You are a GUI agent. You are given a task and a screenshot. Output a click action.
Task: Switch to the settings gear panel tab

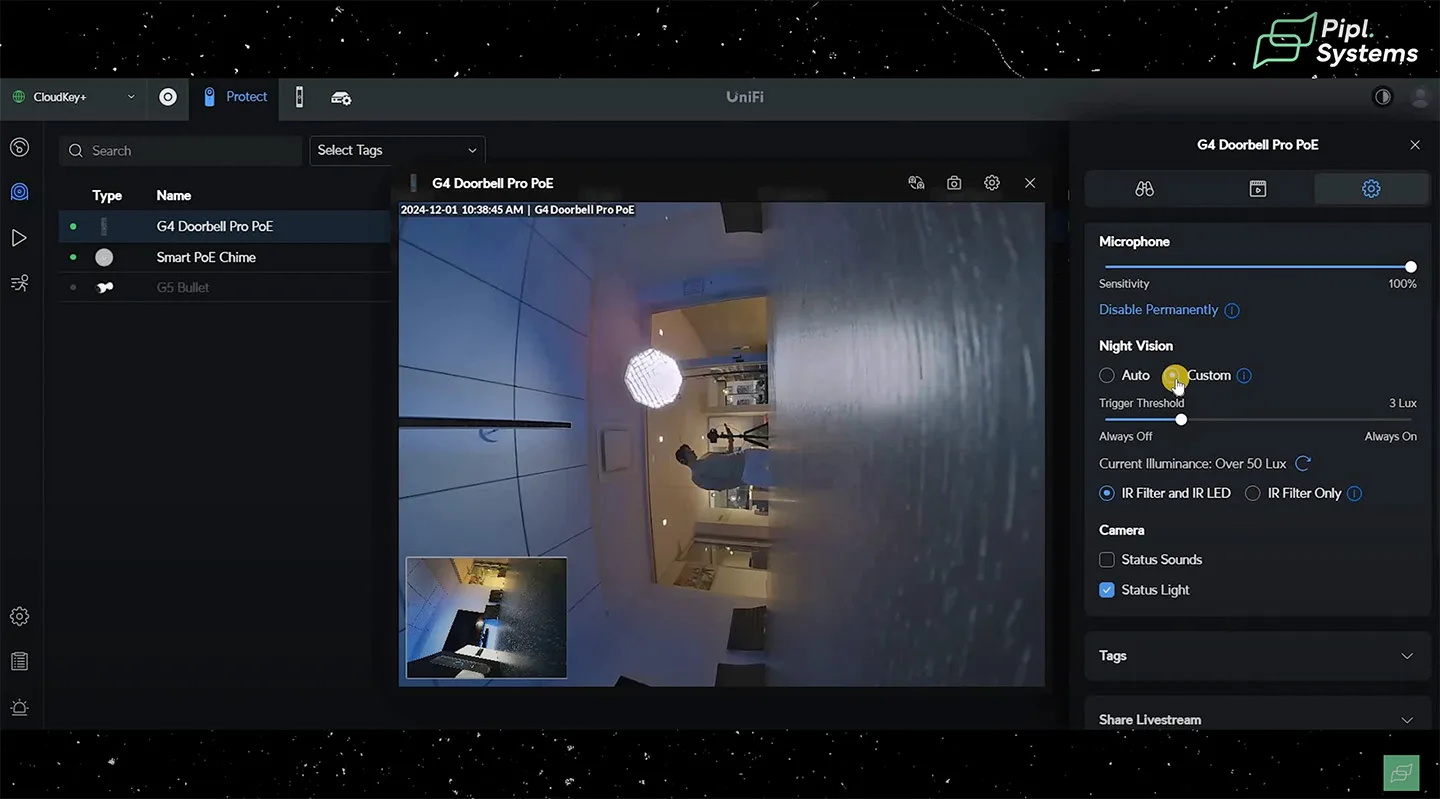click(x=1371, y=189)
